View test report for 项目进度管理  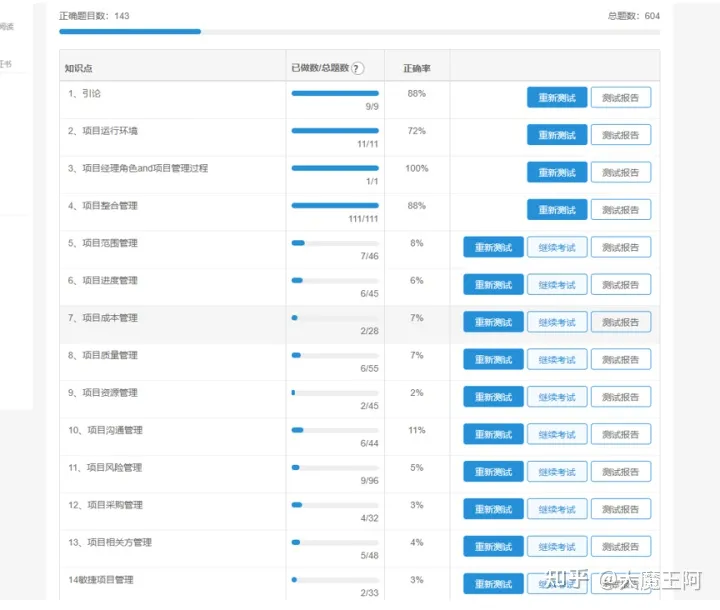click(x=620, y=285)
